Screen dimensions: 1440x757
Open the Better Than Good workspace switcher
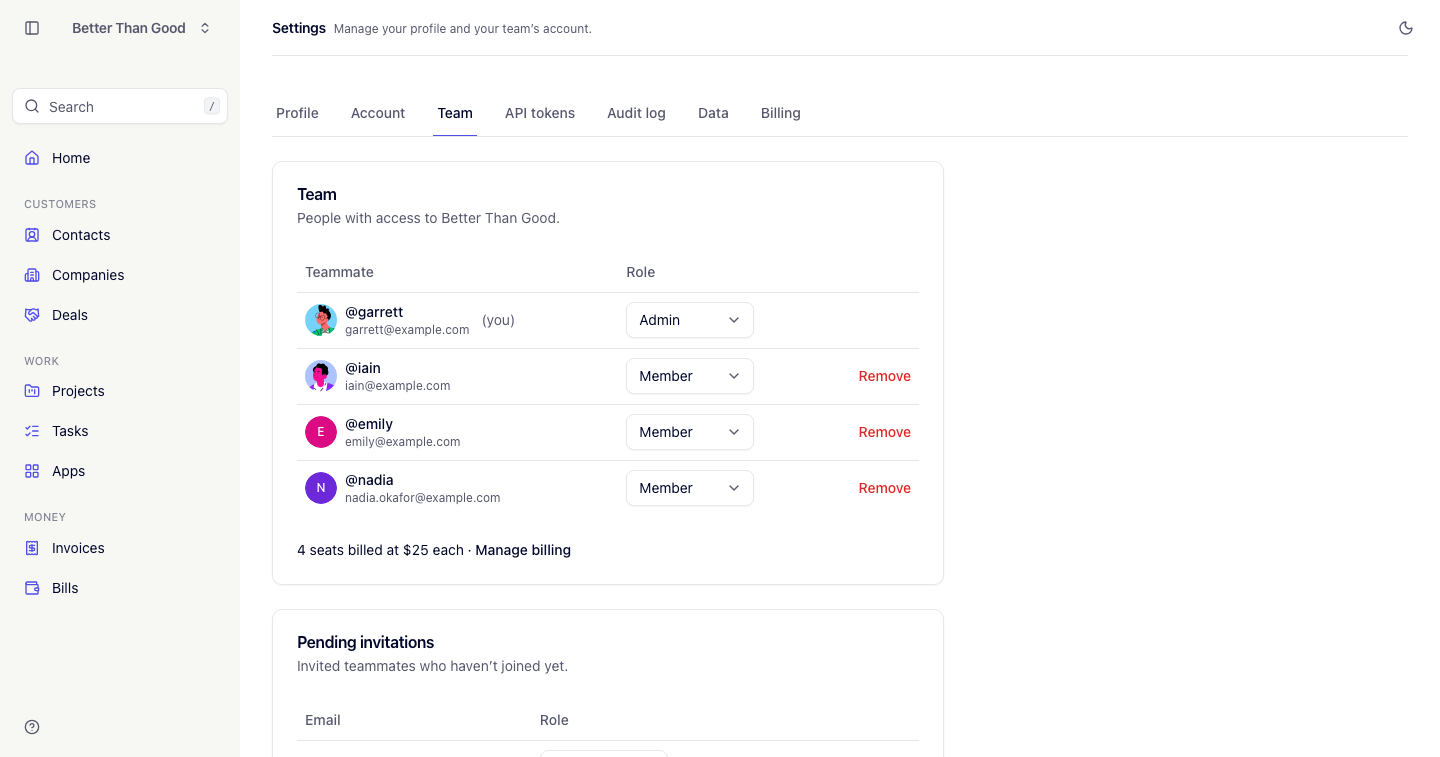(141, 28)
